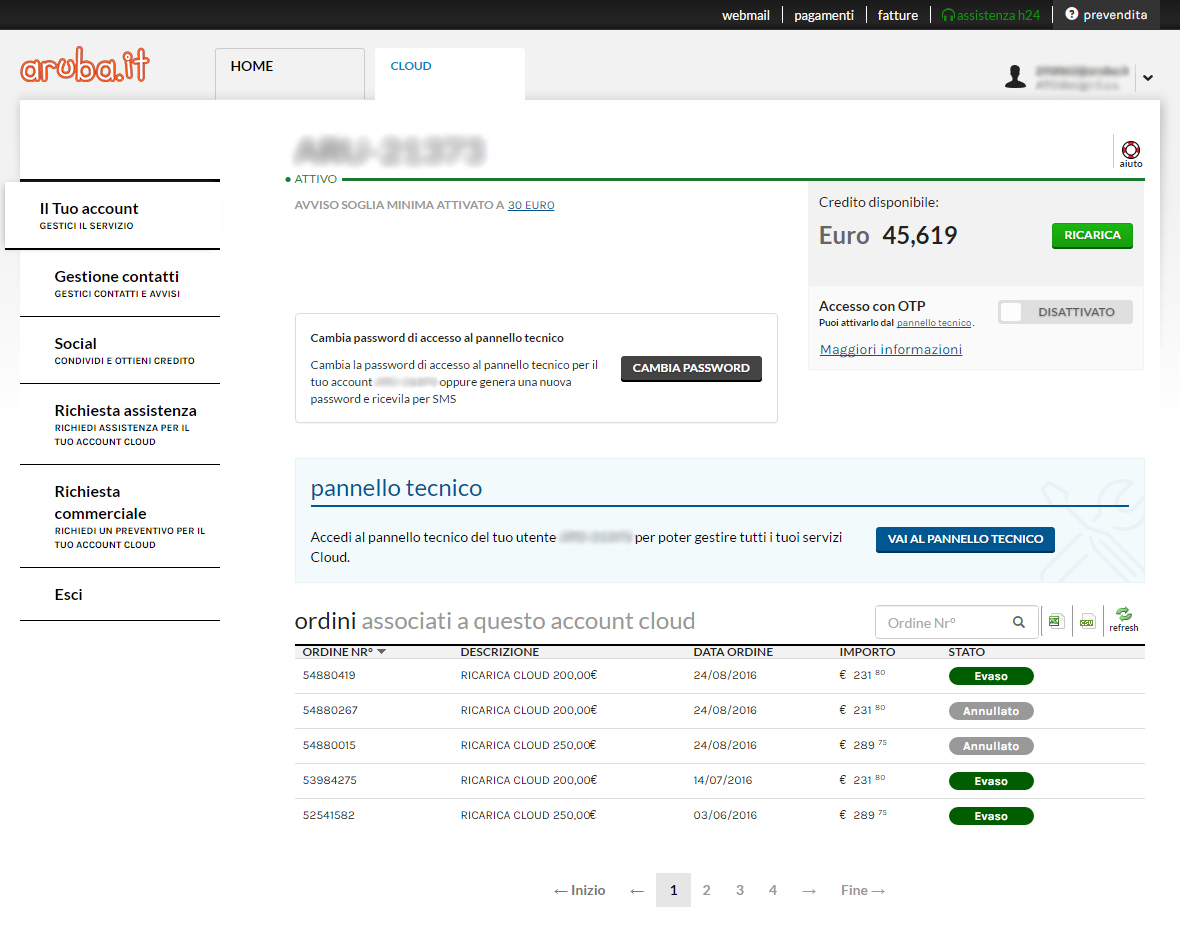Open Gestione contatti menu item
1180x927 pixels.
point(120,284)
